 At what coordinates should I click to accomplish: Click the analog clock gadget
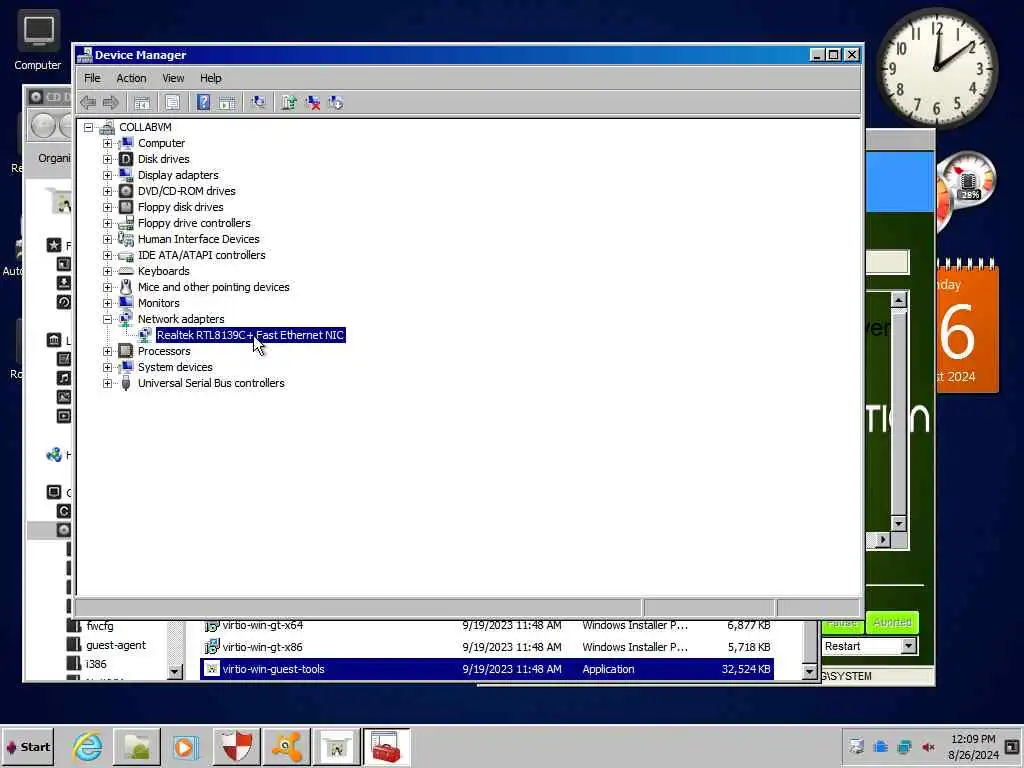[x=937, y=68]
